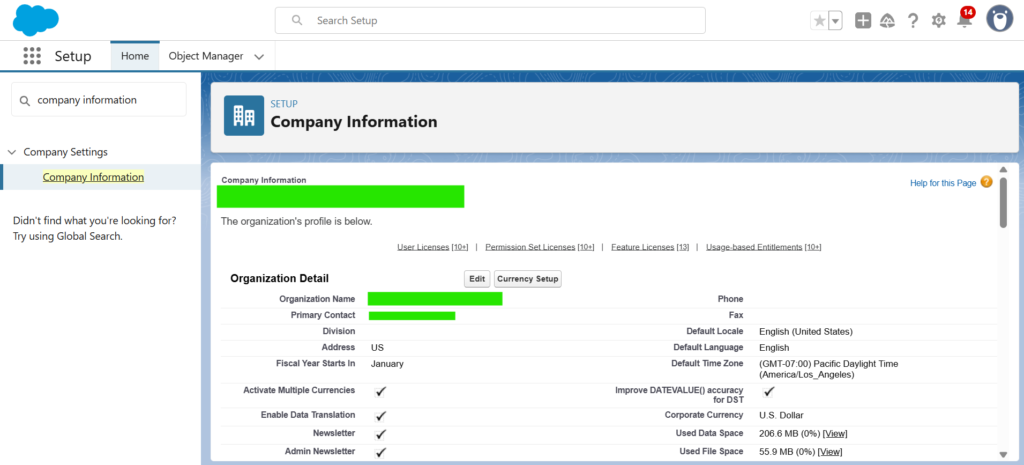The image size is (1024, 465).
Task: Click the U.S. Dollar corporate currency value
Action: point(781,415)
